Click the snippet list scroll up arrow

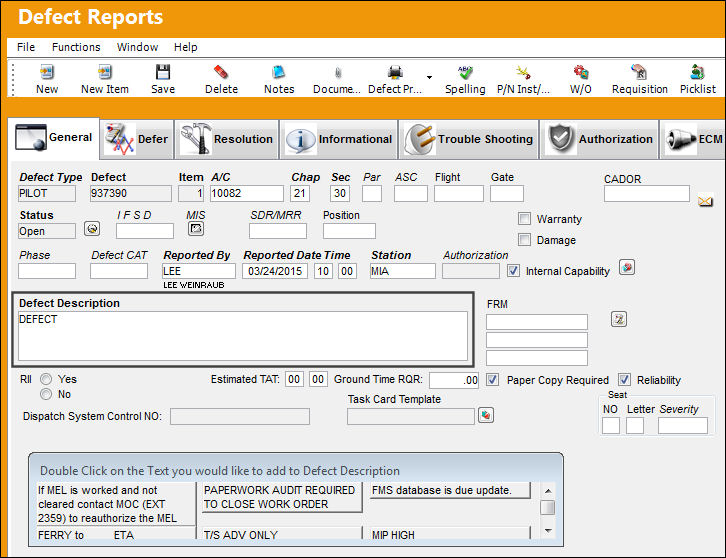click(x=548, y=490)
